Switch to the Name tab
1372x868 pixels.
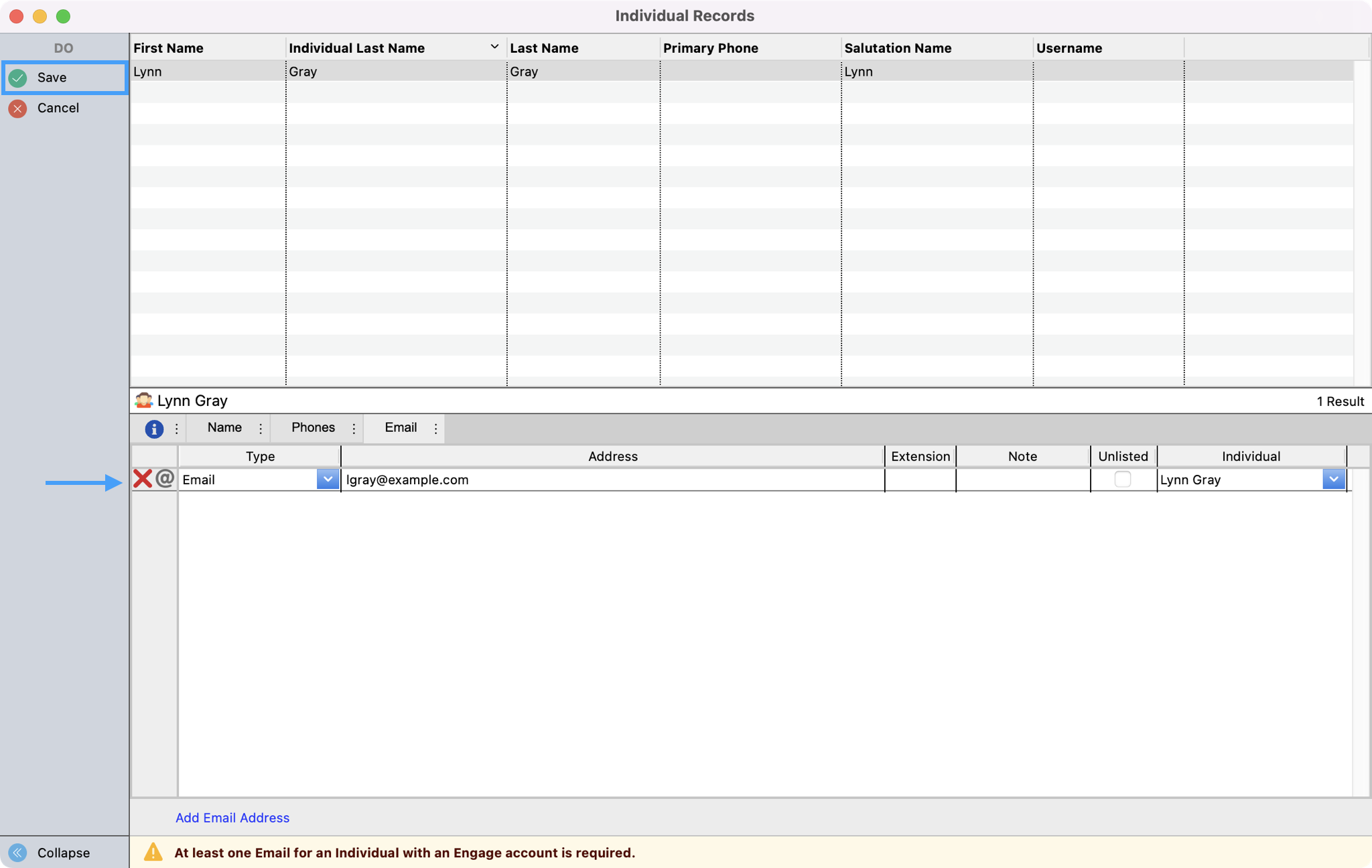[224, 428]
